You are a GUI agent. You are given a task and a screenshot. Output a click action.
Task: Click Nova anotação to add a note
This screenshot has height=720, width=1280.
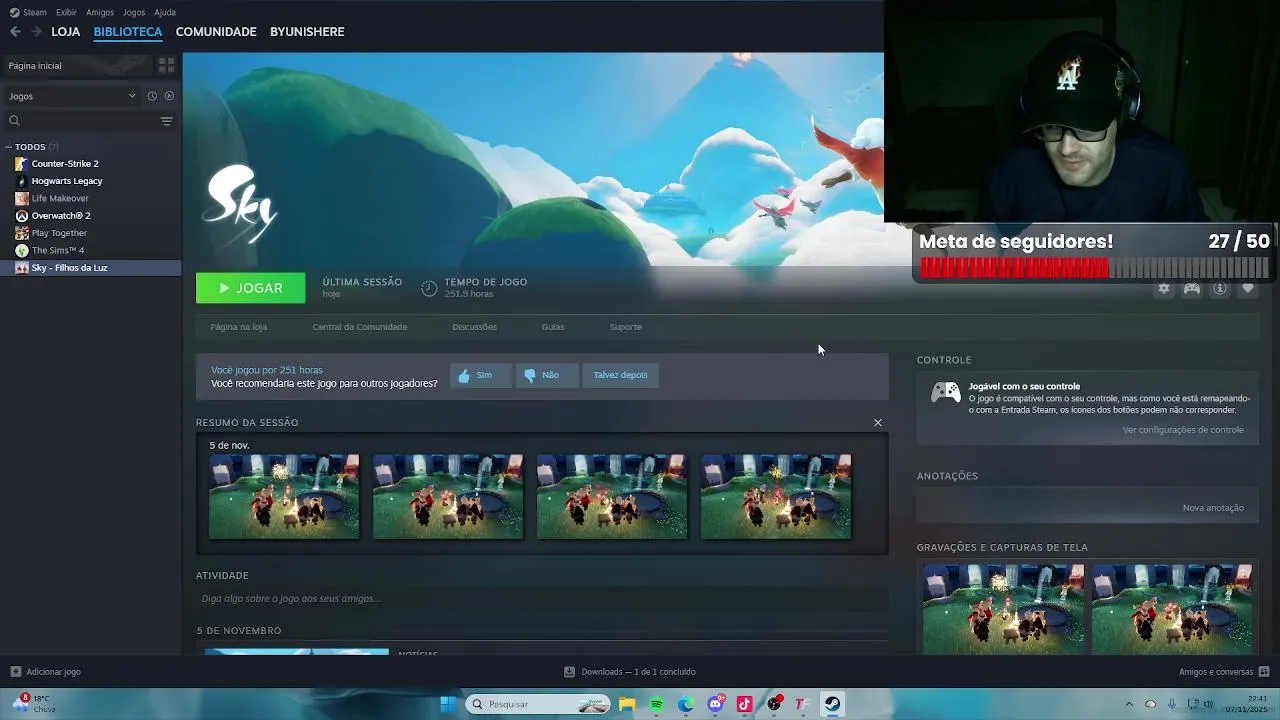(1213, 508)
